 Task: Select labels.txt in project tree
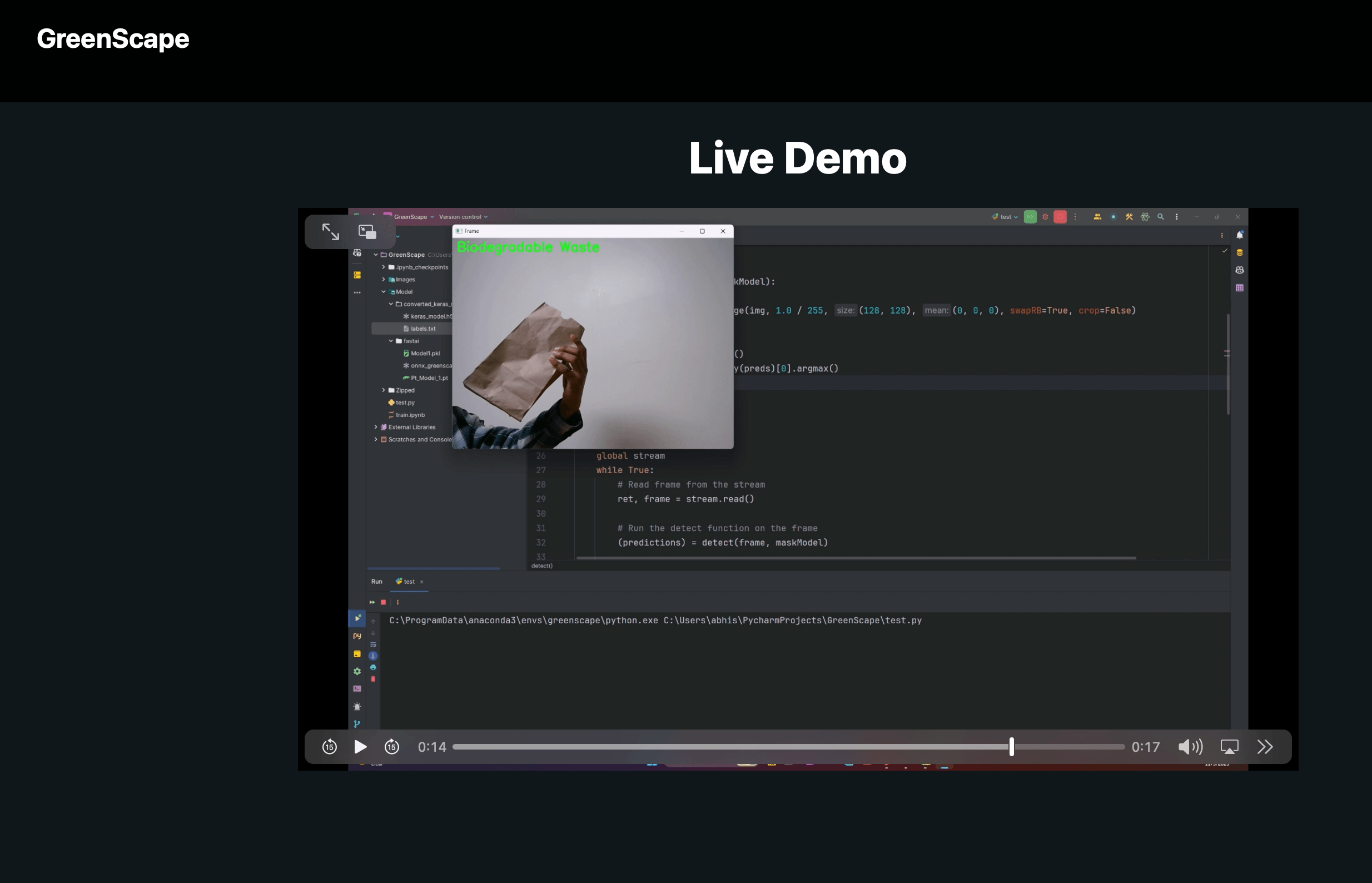point(423,329)
